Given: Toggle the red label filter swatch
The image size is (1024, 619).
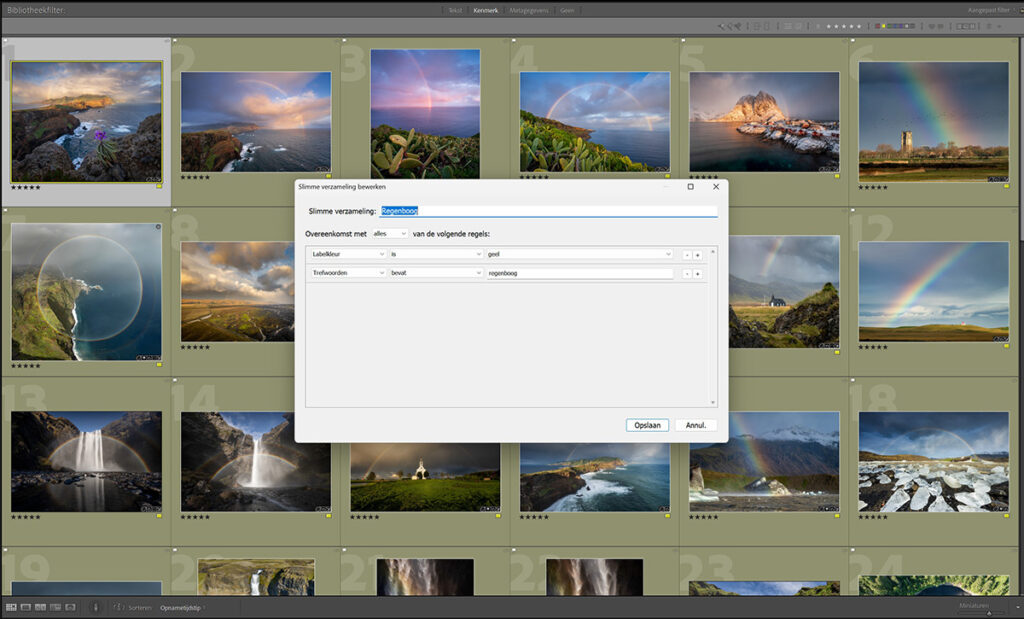Looking at the screenshot, I should 878,26.
